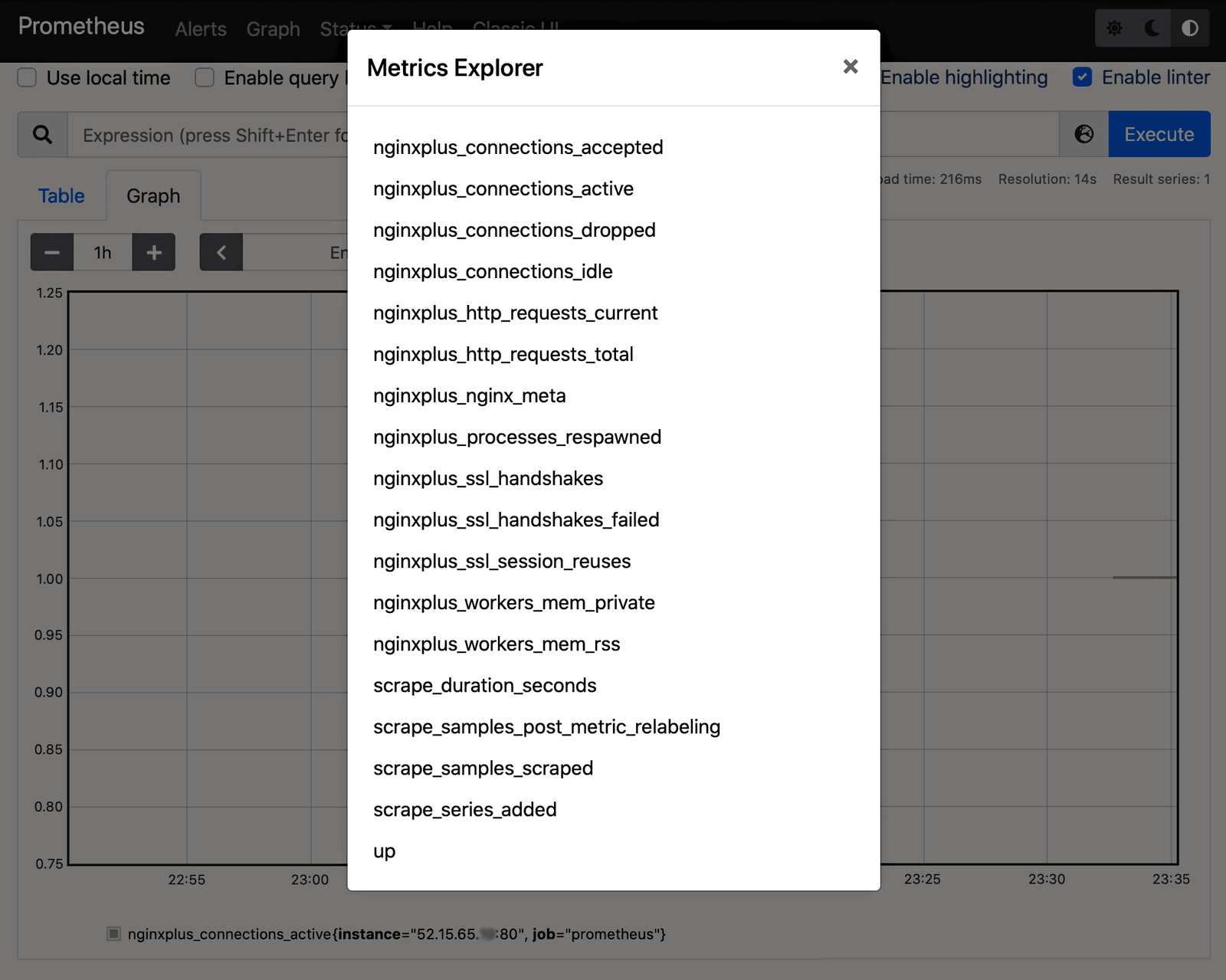The height and width of the screenshot is (980, 1226).
Task: Switch to the Table tab
Action: 61,196
